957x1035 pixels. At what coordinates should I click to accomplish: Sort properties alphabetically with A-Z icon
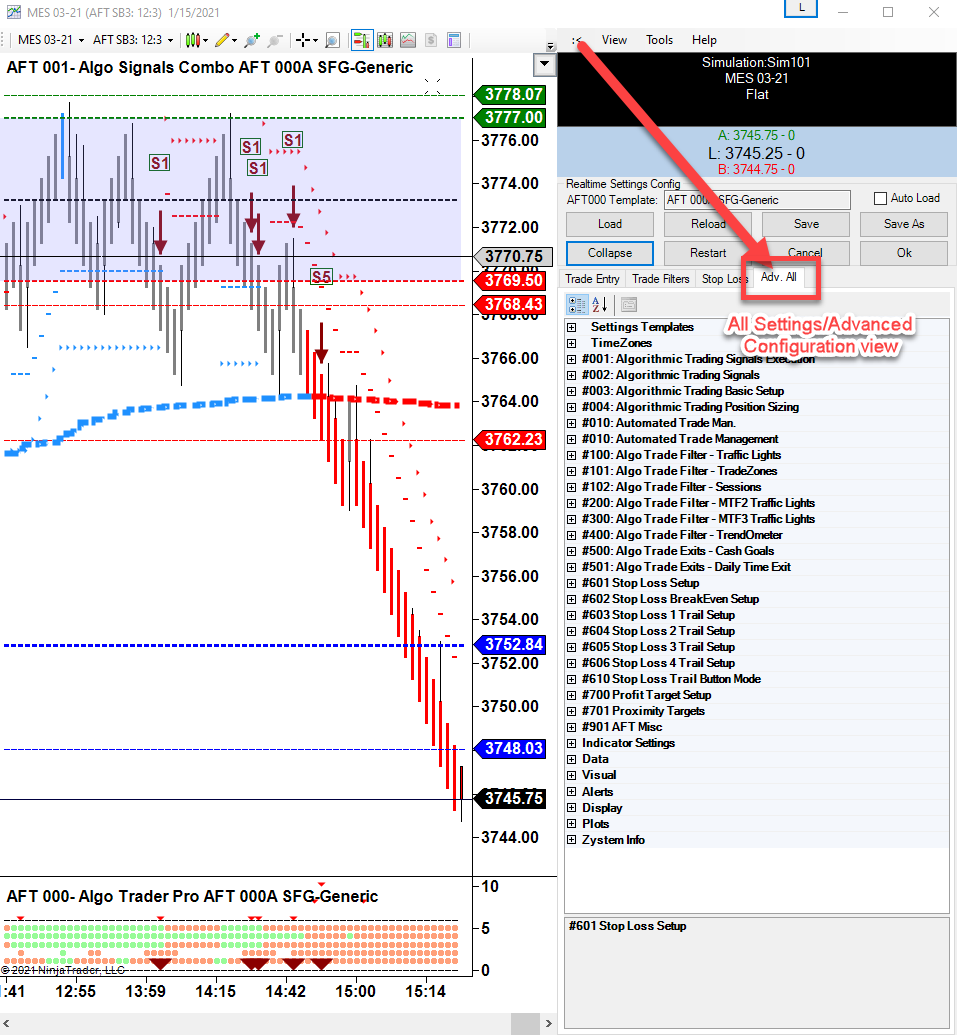point(600,305)
